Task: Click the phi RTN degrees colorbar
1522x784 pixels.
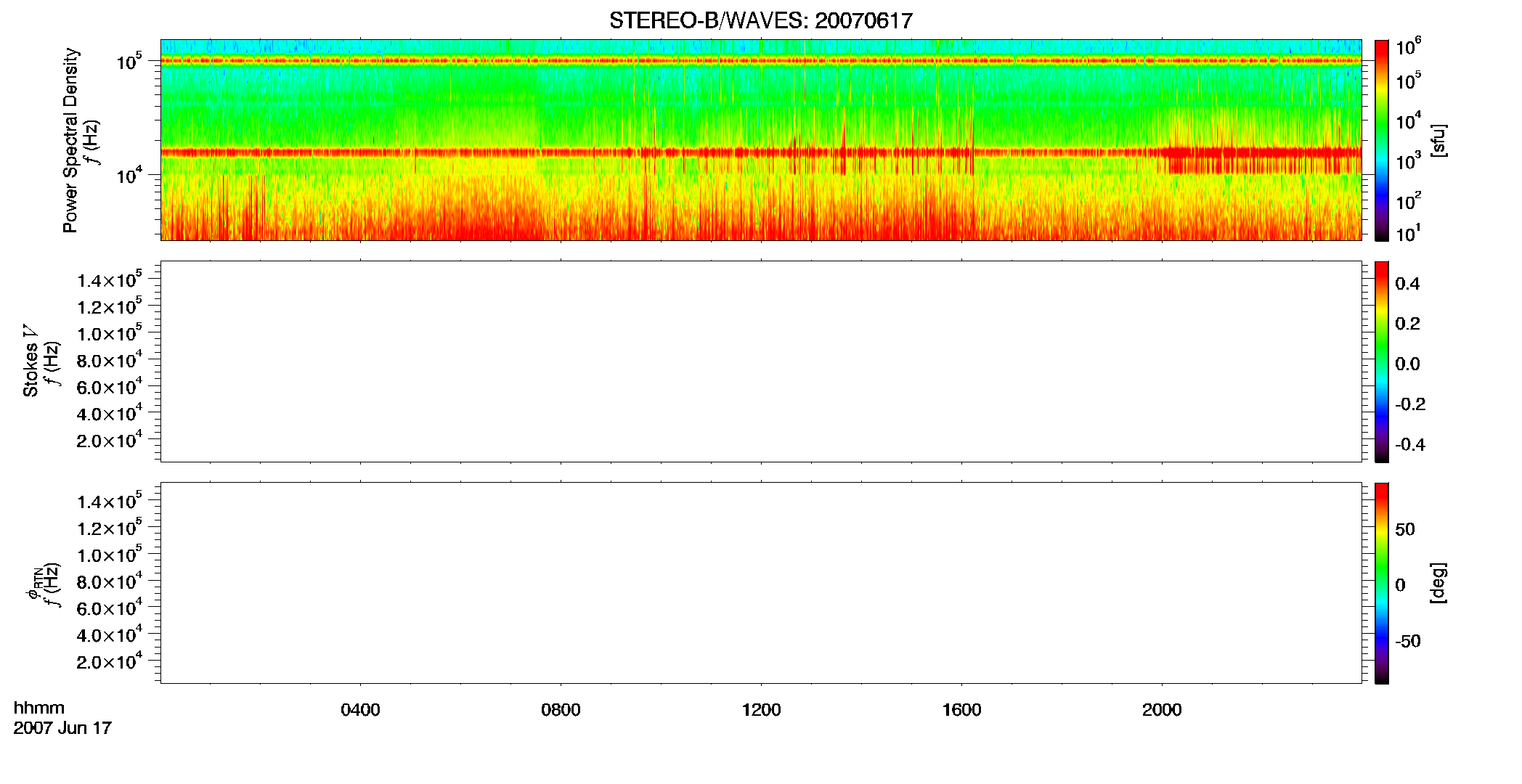Action: (1381, 583)
